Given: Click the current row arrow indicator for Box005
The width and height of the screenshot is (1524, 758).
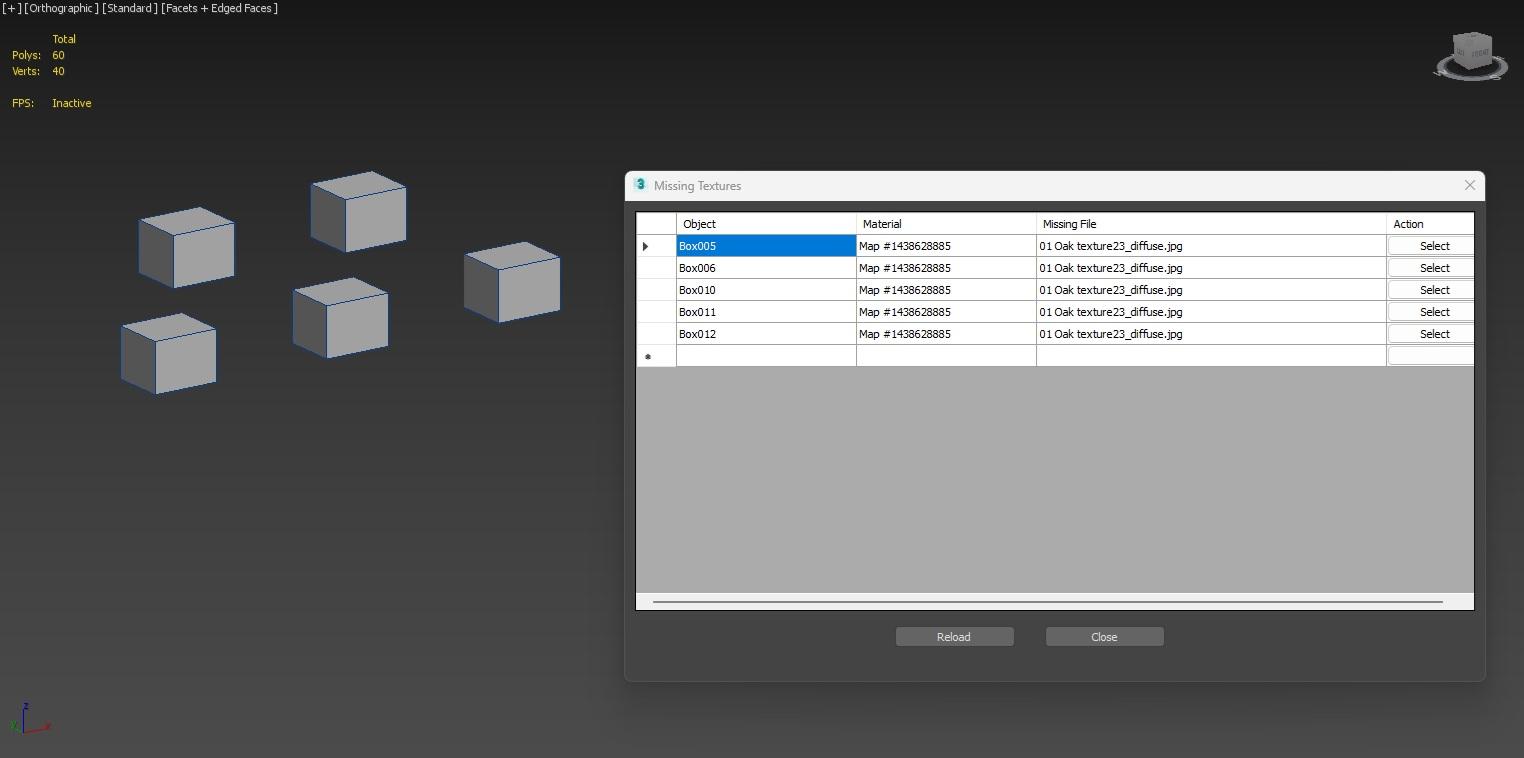Looking at the screenshot, I should pos(646,246).
